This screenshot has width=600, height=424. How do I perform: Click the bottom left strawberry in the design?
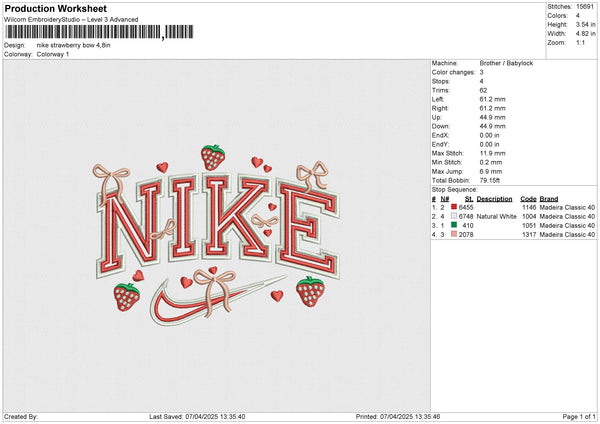[126, 296]
